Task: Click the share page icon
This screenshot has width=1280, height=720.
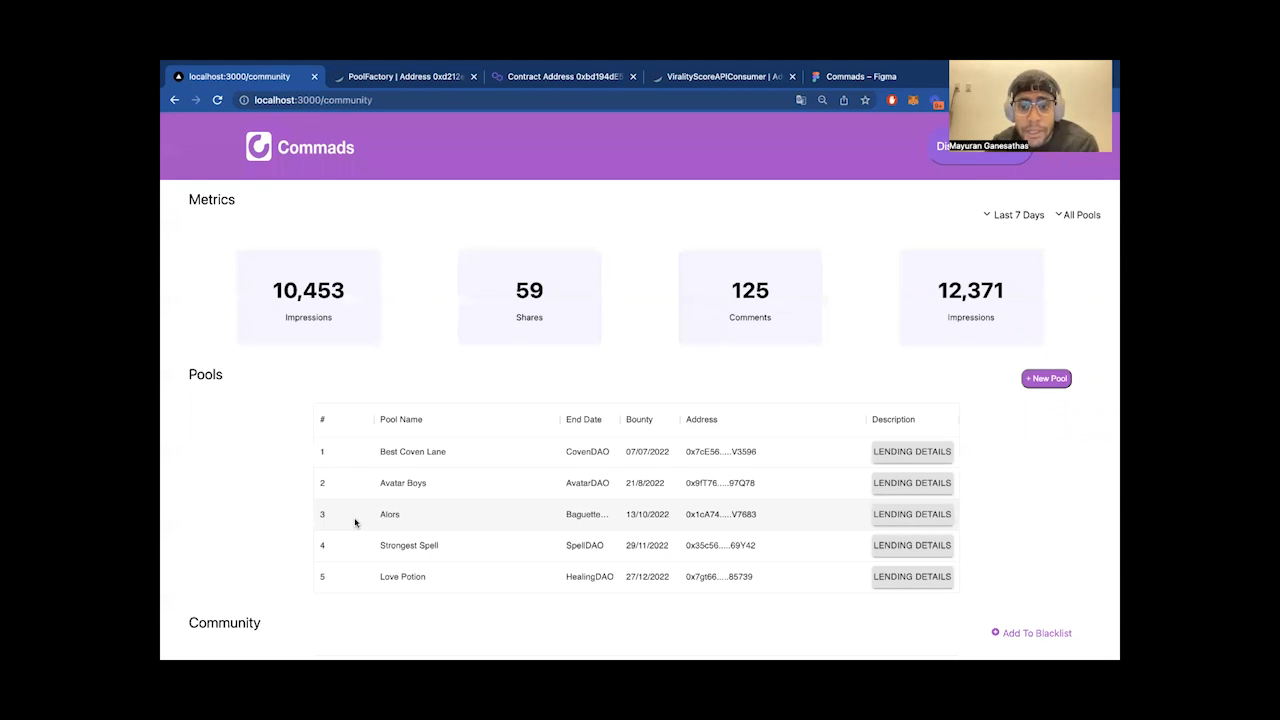Action: [x=844, y=100]
